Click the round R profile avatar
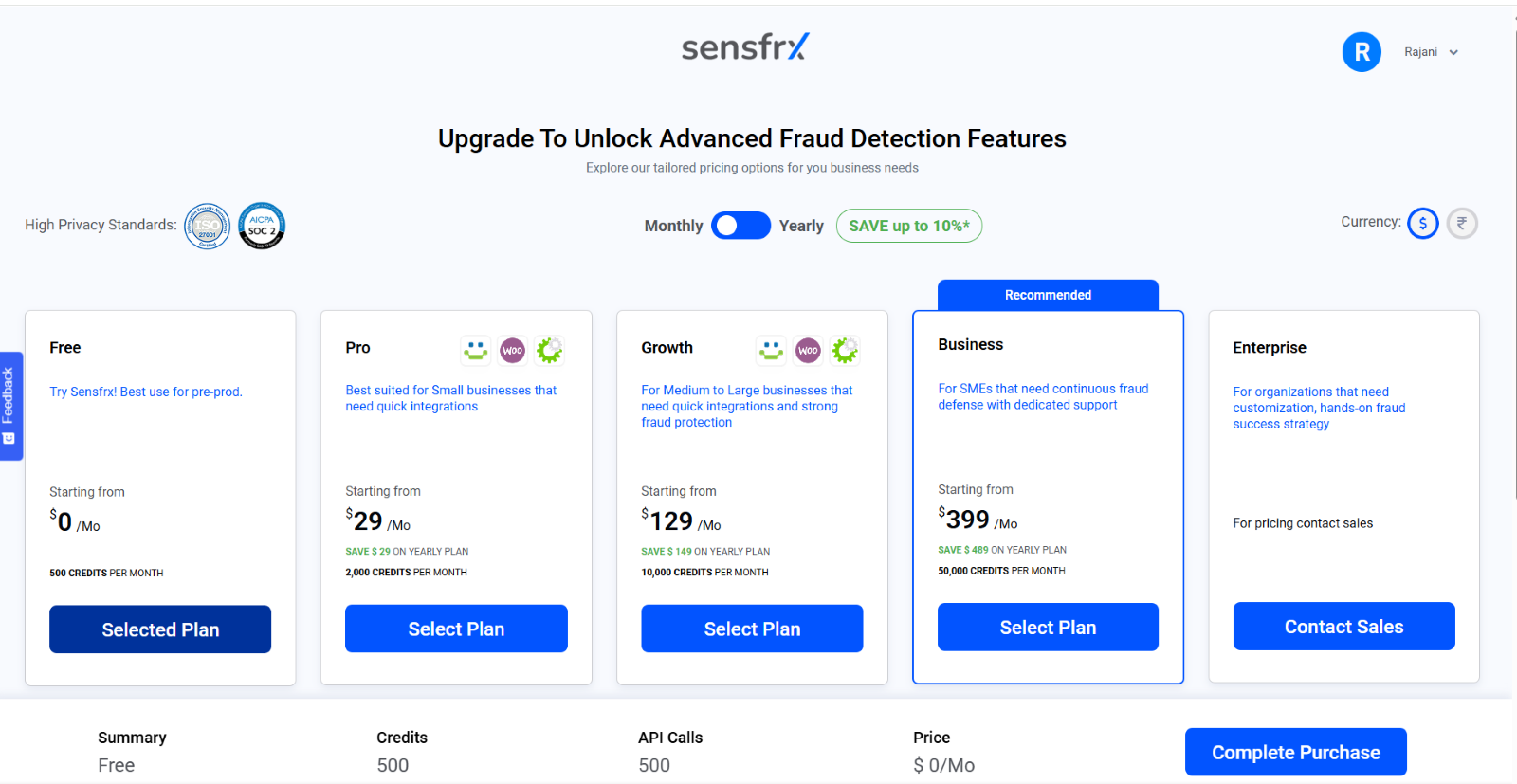Viewport: 1517px width, 784px height. point(1362,52)
